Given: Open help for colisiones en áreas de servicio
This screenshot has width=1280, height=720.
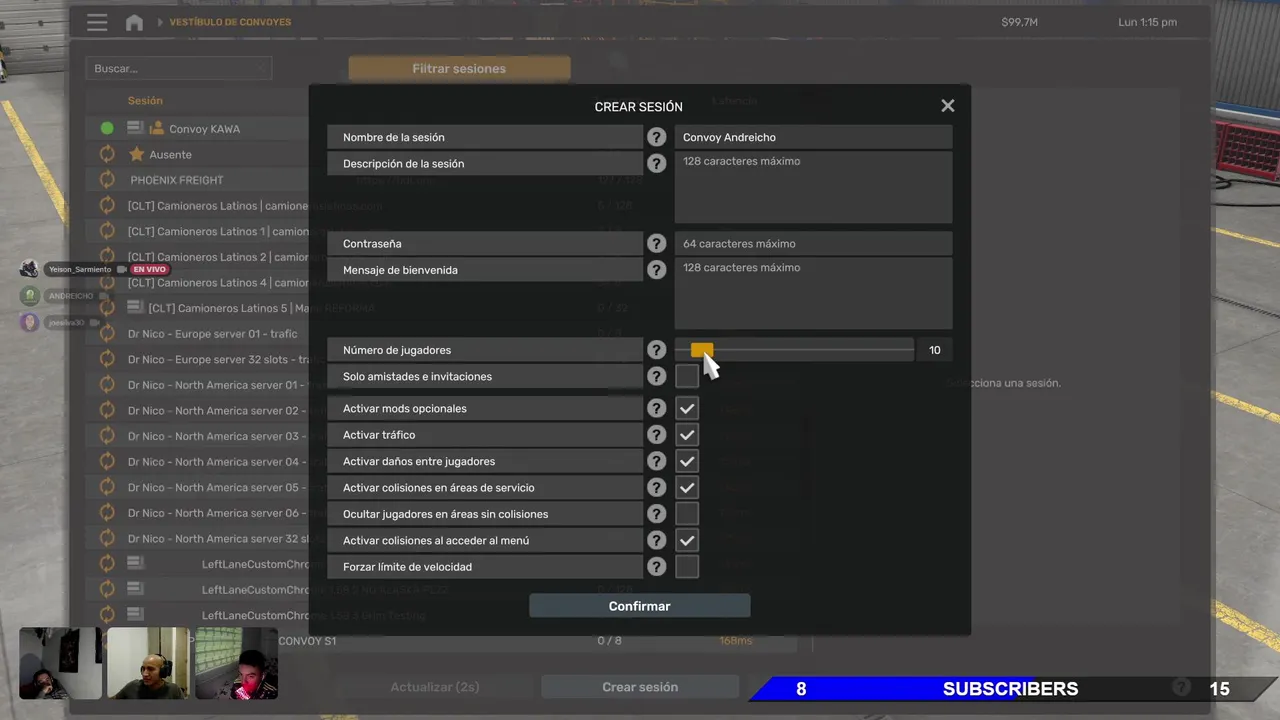Looking at the screenshot, I should pyautogui.click(x=656, y=488).
